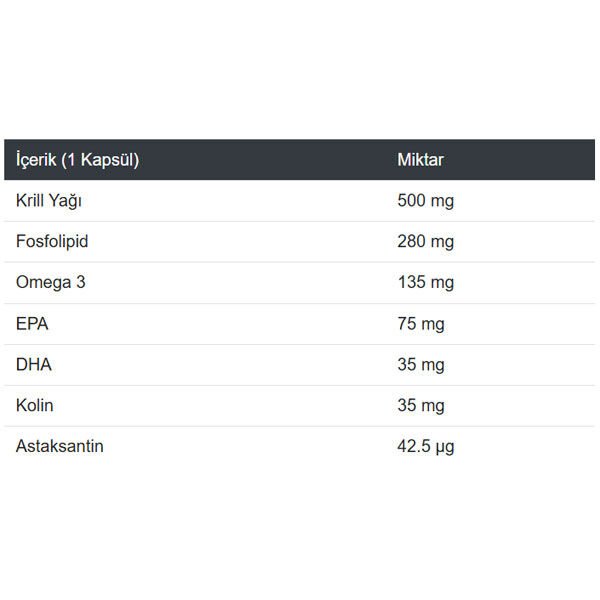Select the Omega 3 ingredient label
The width and height of the screenshot is (600, 600).
tap(51, 283)
